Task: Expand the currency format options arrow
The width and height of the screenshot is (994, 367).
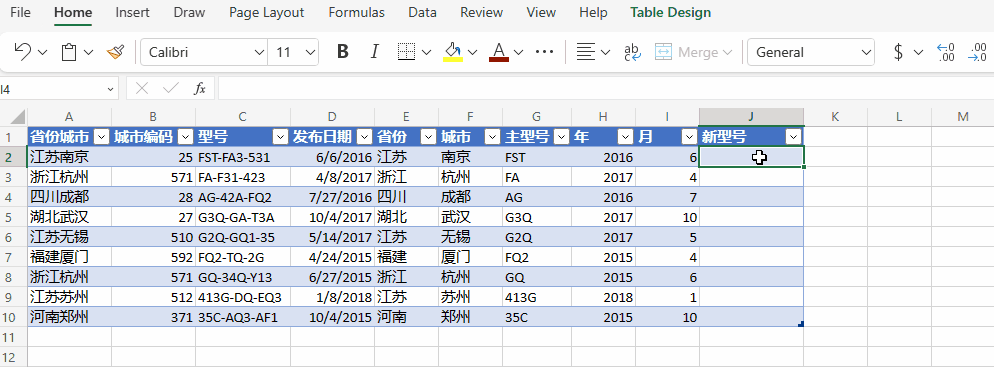Action: pos(918,53)
